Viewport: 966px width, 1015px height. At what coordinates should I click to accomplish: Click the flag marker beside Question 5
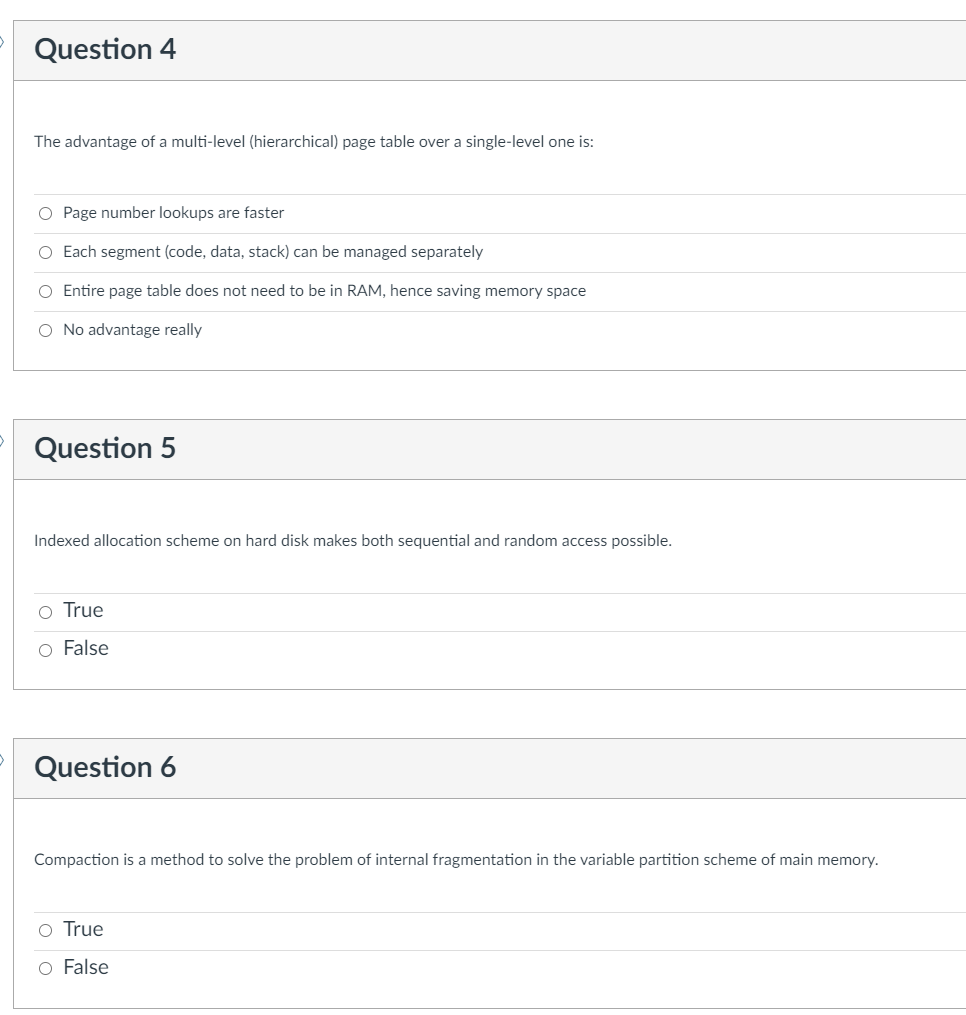coord(2,441)
